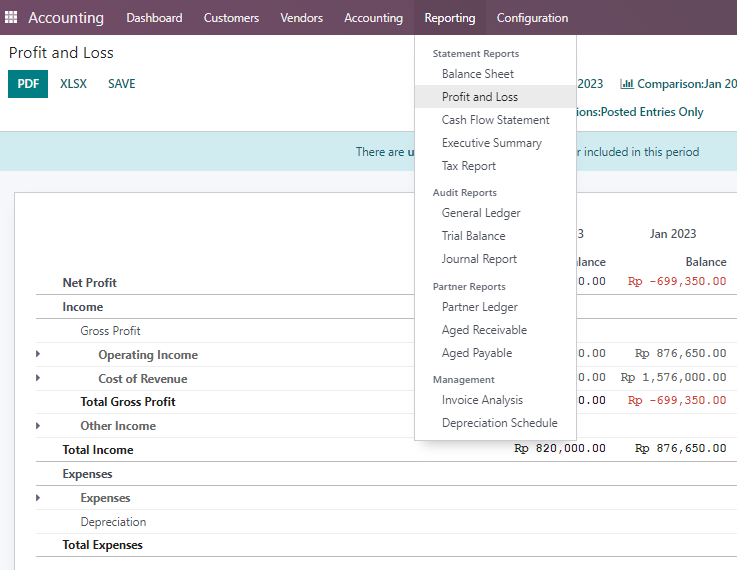Click Total Income value Rp 820,000.00

click(560, 448)
